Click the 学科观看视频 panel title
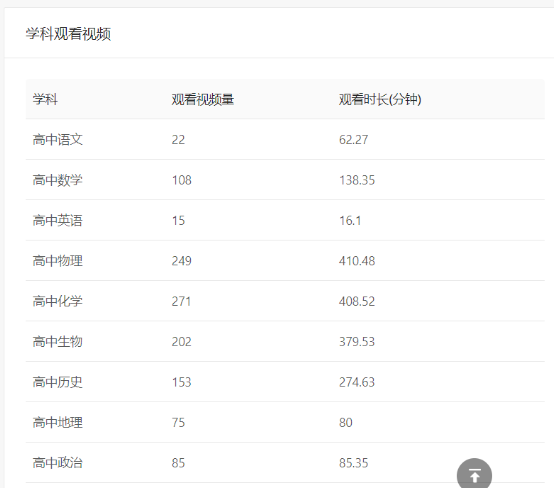Viewport: 554px width, 488px height. [x=68, y=34]
